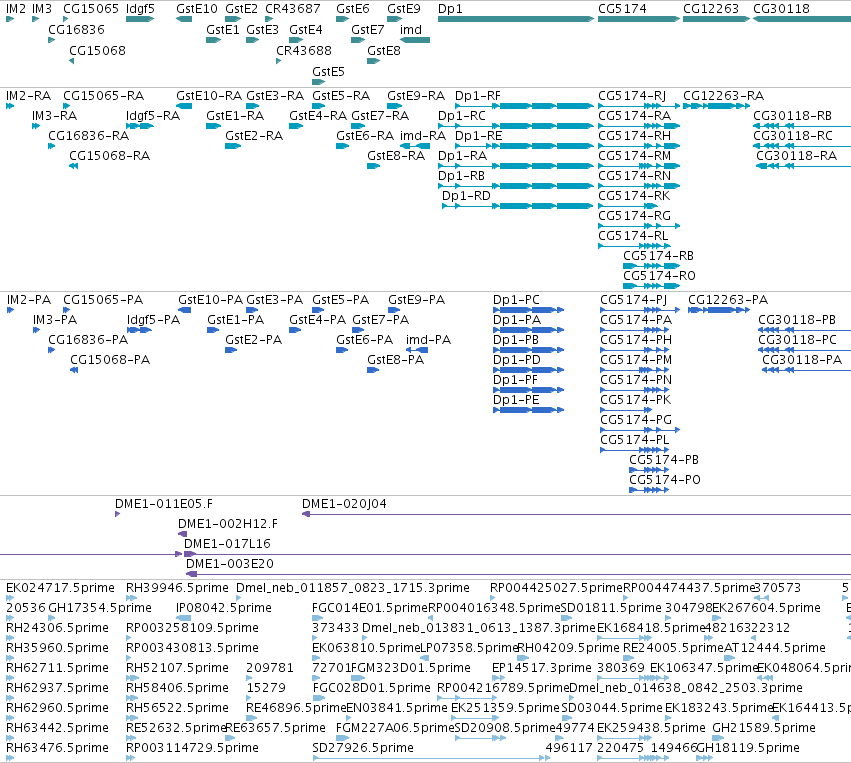Select the Dp1 gene span bar
The image size is (851, 763).
516,19
